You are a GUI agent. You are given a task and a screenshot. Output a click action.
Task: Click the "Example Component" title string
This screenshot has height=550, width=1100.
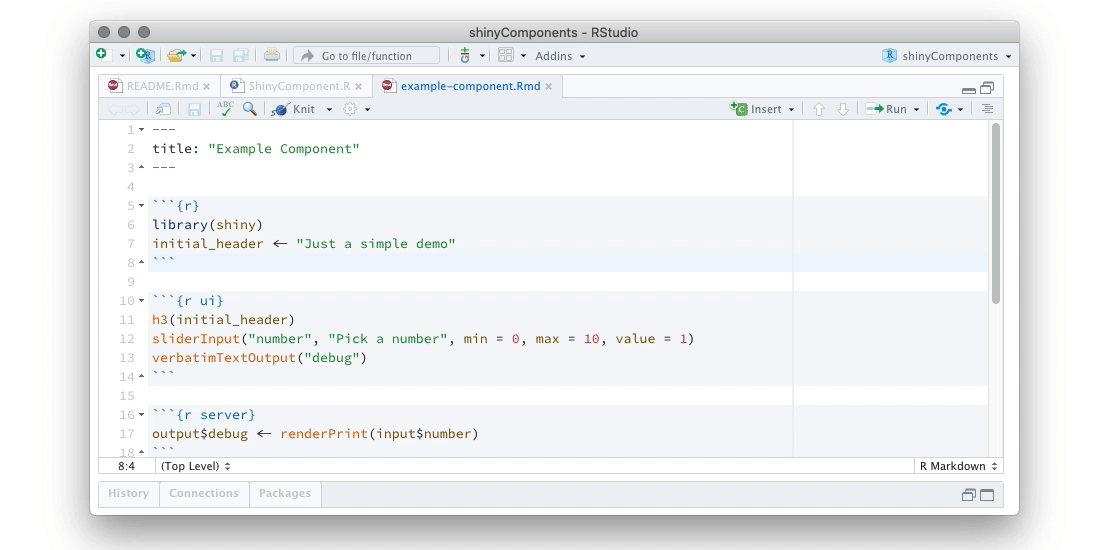point(284,149)
